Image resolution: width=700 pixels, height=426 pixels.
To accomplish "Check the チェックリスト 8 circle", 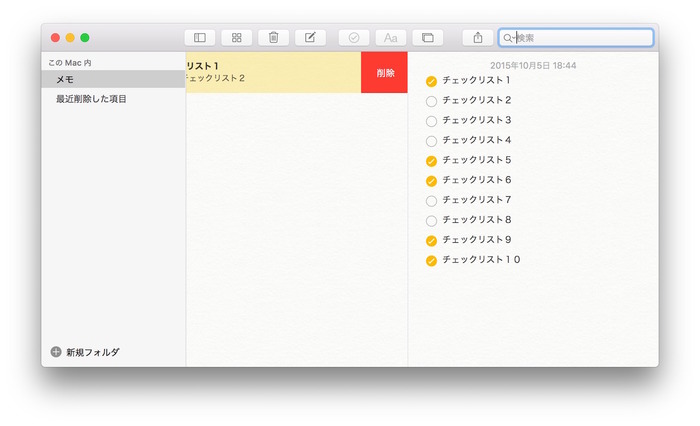I will tap(431, 221).
